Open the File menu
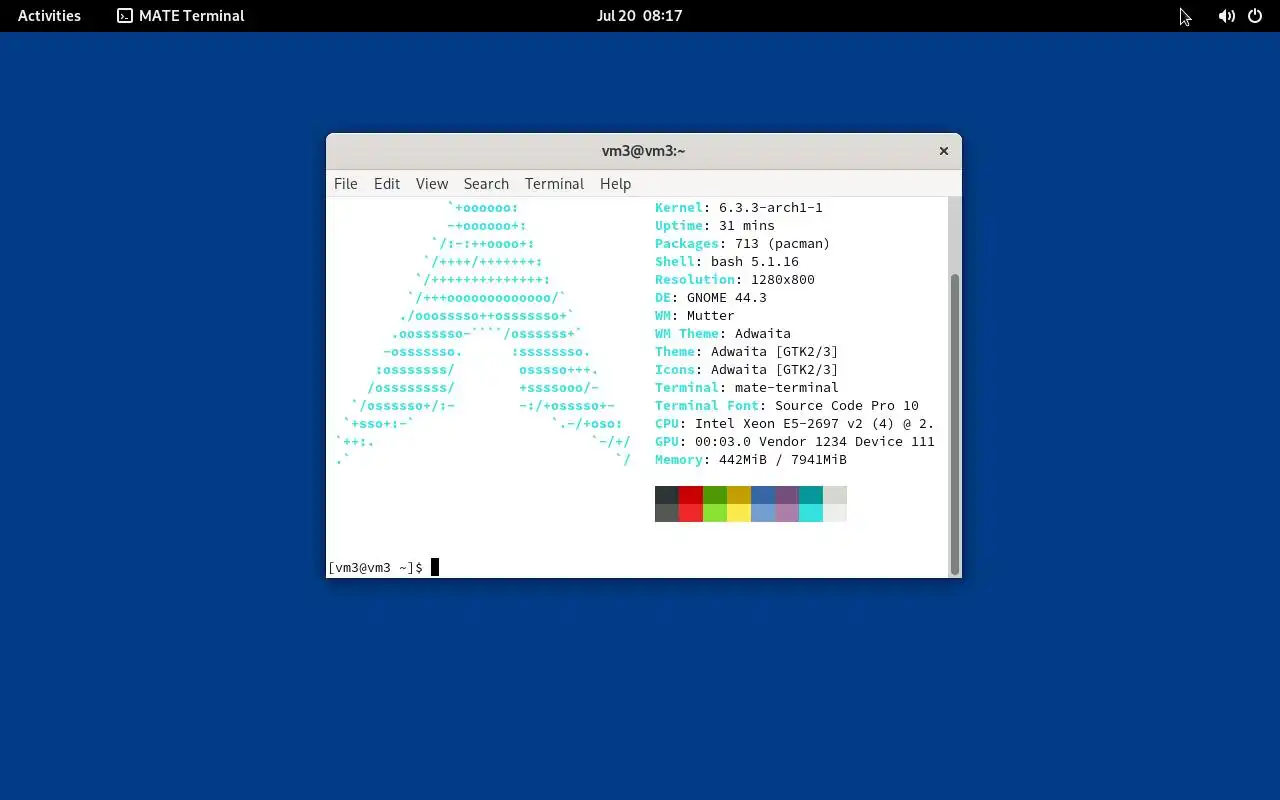Image resolution: width=1280 pixels, height=800 pixels. tap(346, 184)
